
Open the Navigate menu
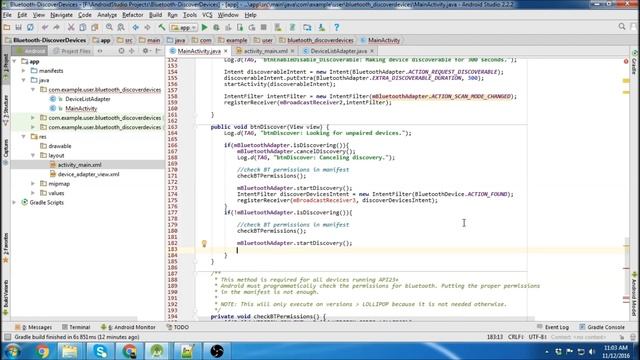(x=61, y=15)
